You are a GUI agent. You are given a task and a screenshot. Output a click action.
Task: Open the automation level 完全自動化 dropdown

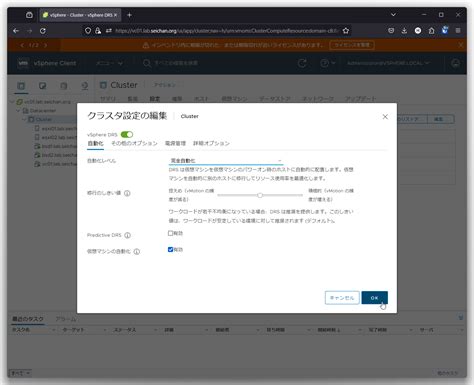click(226, 161)
